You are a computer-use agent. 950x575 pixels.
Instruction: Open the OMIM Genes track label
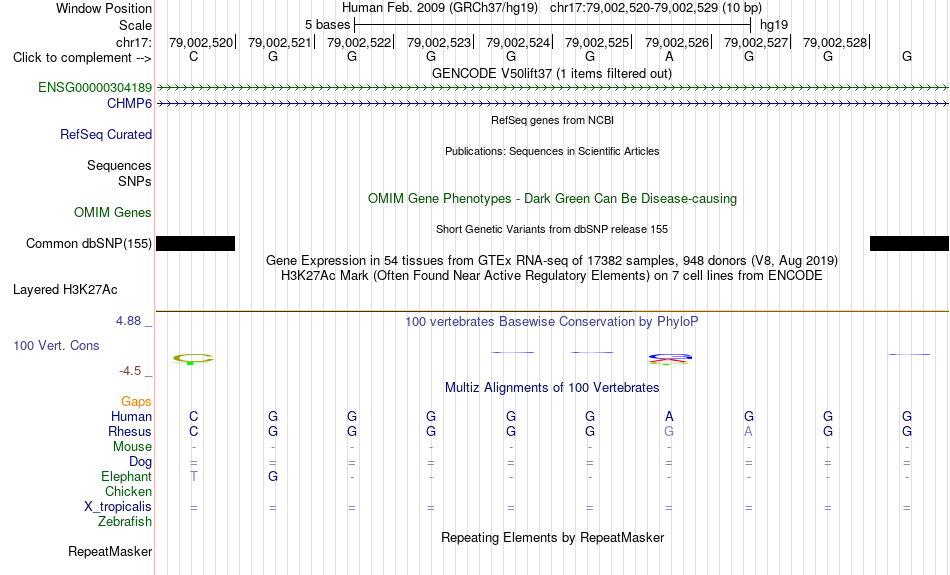point(112,213)
